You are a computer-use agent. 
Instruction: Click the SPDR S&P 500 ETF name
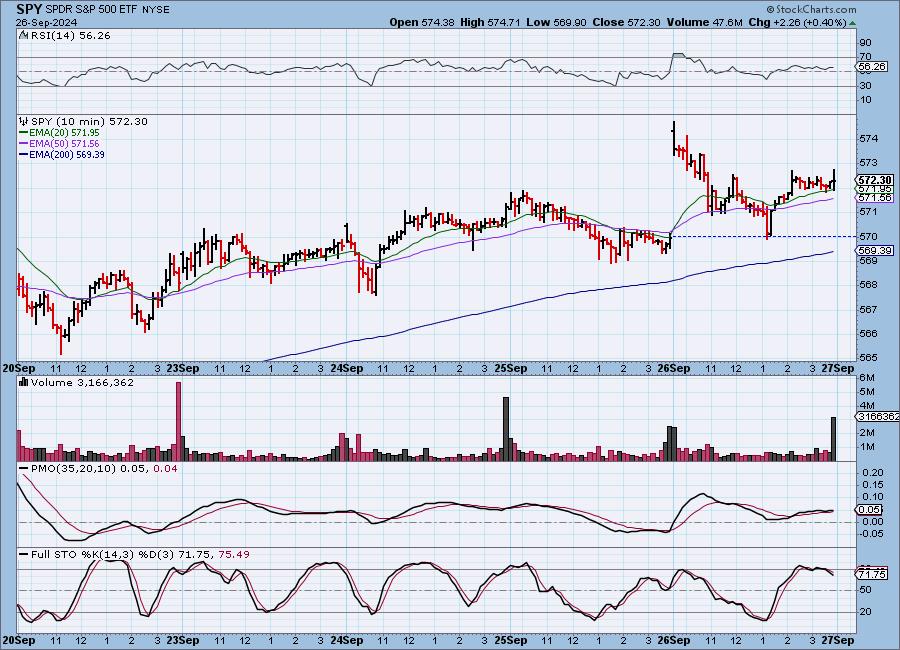tap(90, 10)
